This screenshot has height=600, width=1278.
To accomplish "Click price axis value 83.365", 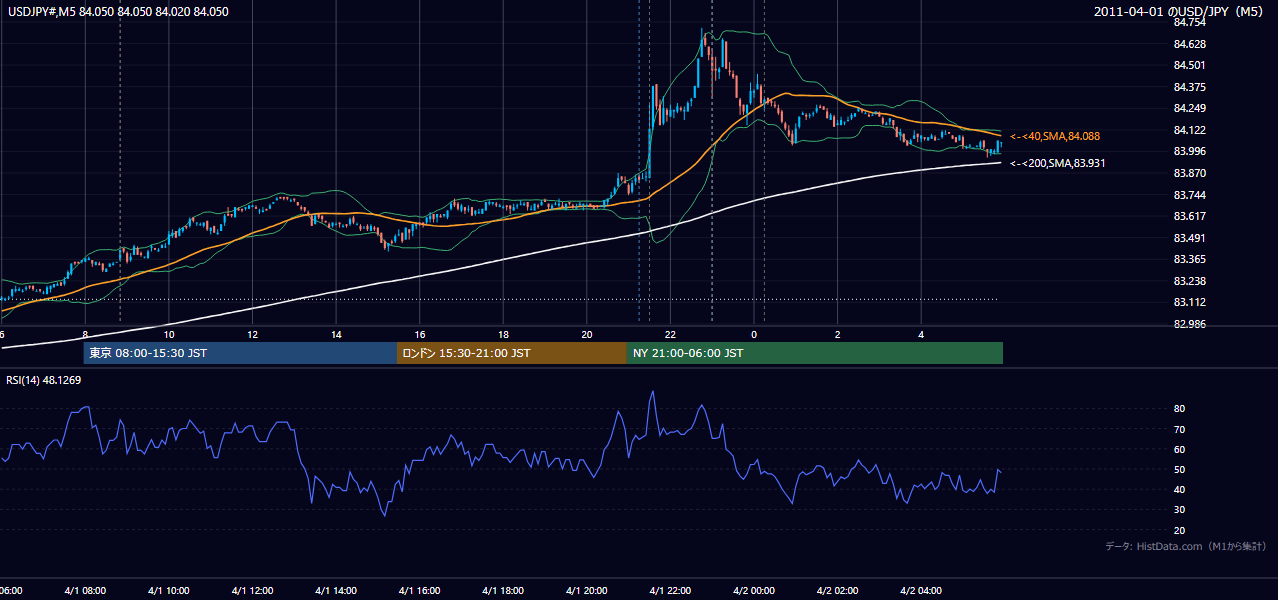I will [1188, 260].
